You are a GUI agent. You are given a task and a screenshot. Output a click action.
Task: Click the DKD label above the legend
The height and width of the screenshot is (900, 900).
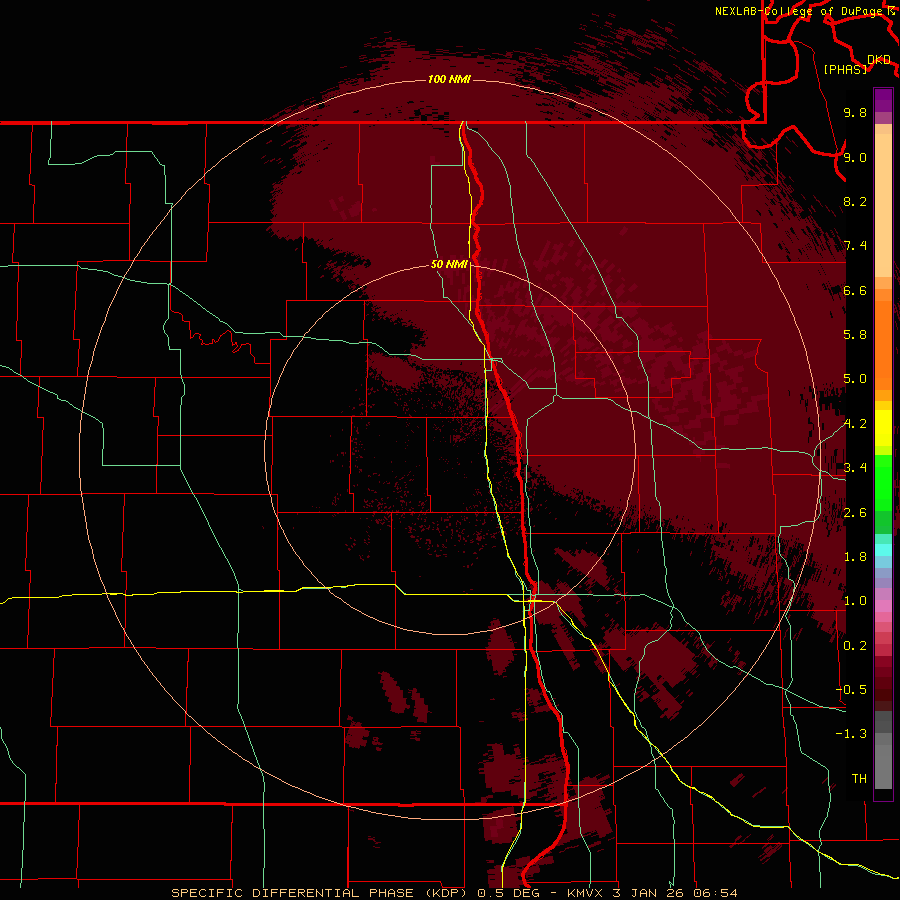click(879, 60)
